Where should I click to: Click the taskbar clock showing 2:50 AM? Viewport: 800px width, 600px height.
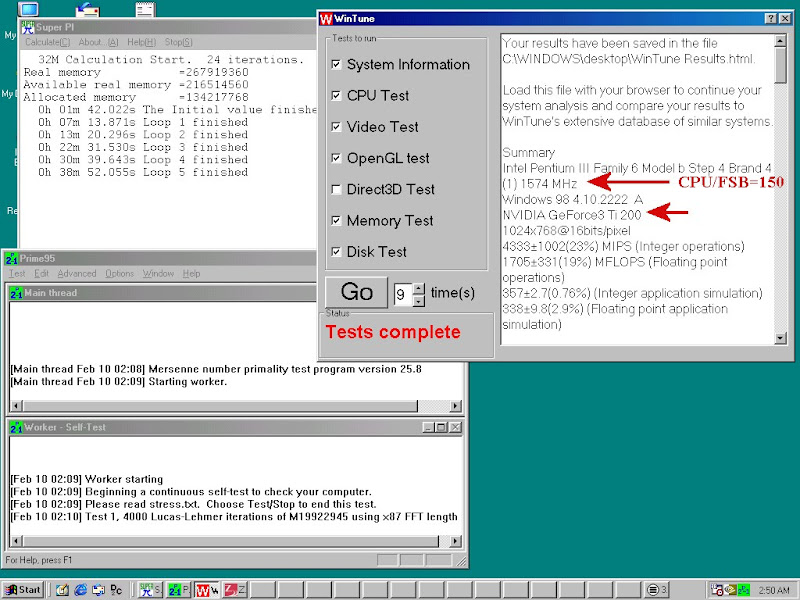point(774,590)
